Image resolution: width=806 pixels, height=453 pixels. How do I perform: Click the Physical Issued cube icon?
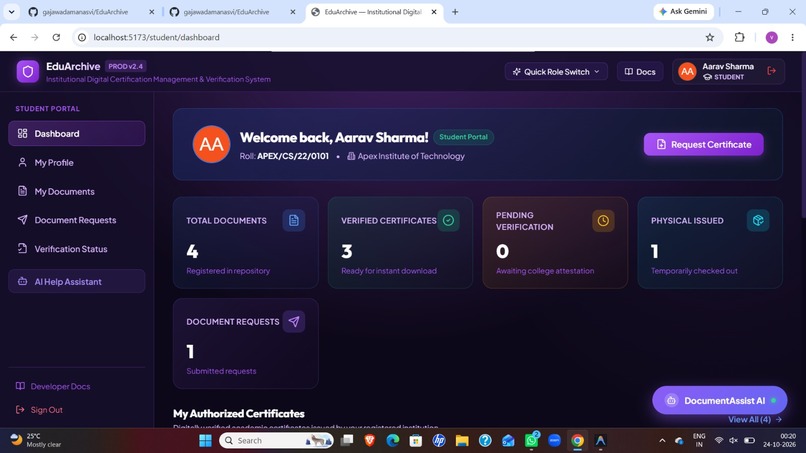[758, 220]
